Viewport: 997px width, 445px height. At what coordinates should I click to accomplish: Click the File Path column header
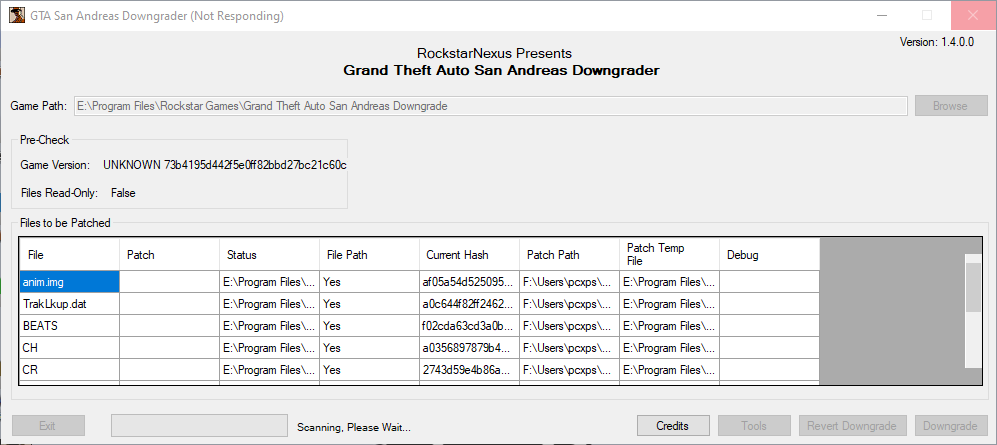click(369, 254)
